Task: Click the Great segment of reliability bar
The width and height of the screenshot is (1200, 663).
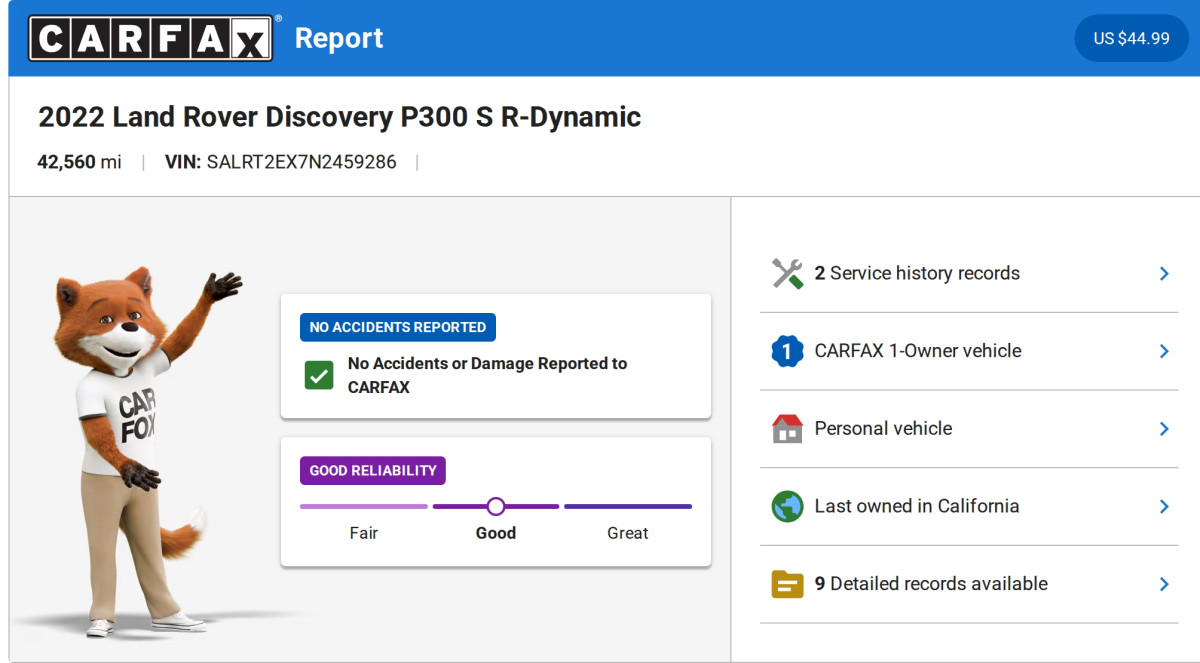Action: point(627,507)
